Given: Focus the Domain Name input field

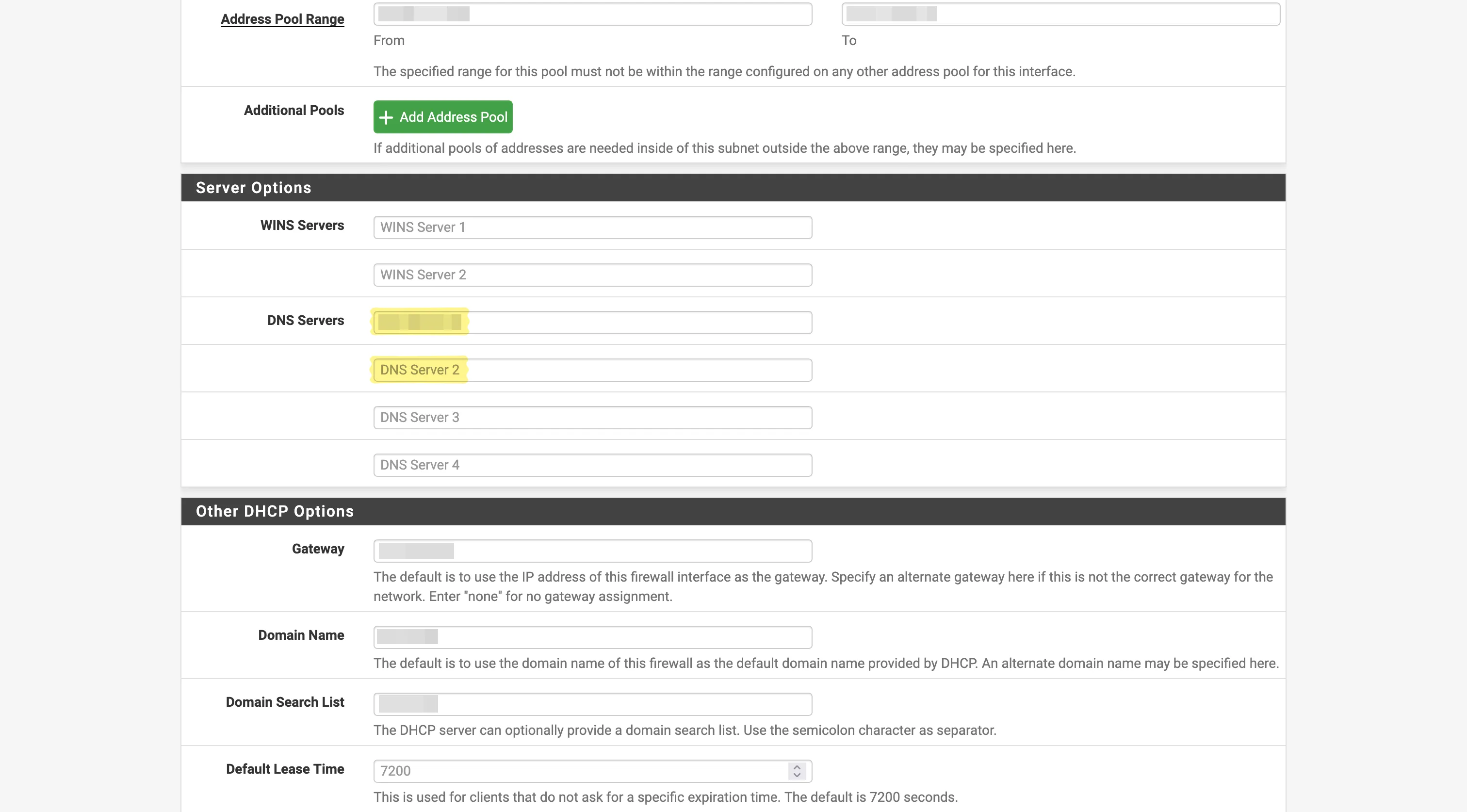Looking at the screenshot, I should click(592, 637).
